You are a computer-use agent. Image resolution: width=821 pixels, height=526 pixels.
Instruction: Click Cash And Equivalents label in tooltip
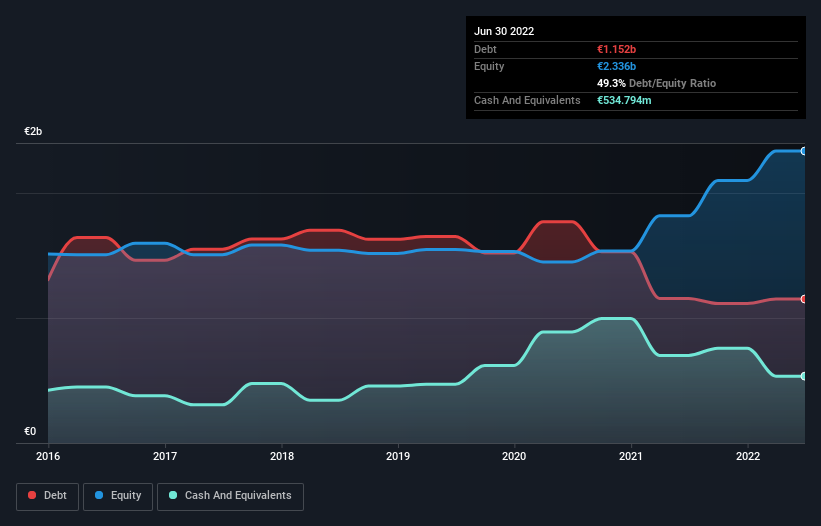coord(527,100)
